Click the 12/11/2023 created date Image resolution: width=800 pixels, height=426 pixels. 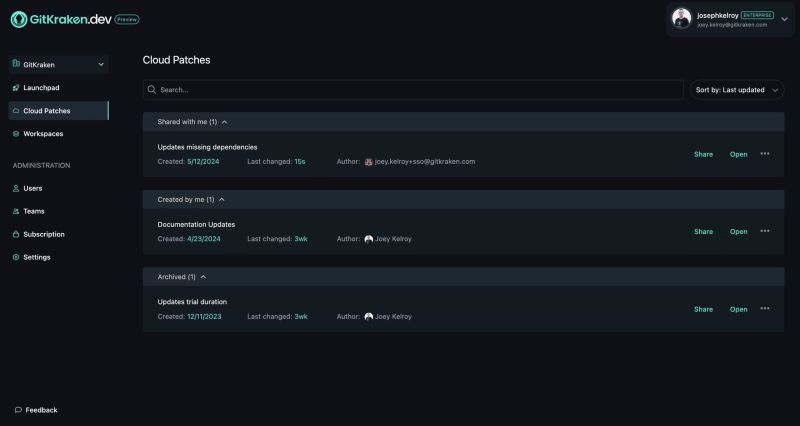point(204,316)
